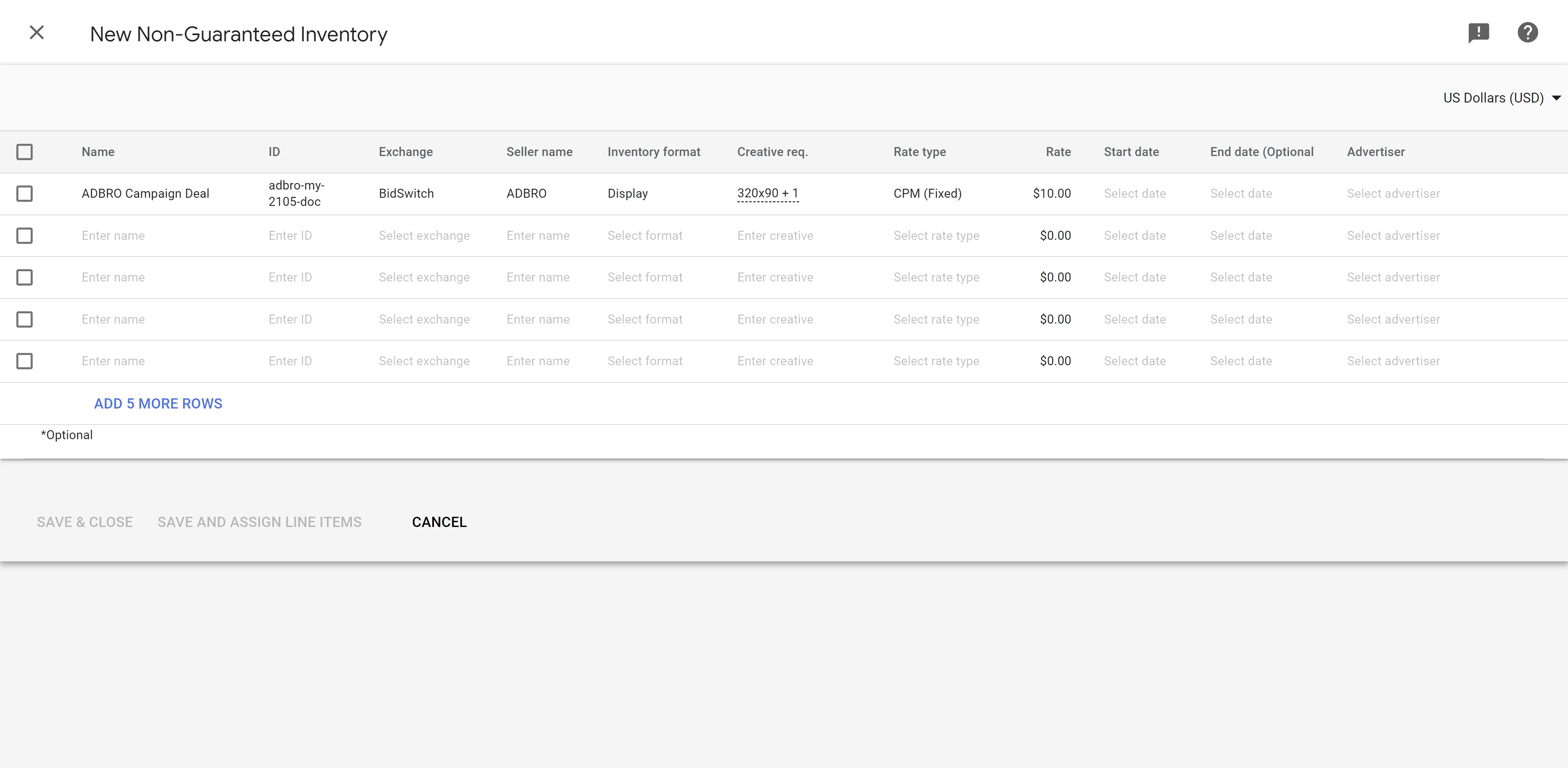Viewport: 1568px width, 768px height.
Task: Choose advertiser for the ADBRO deal row
Action: [x=1393, y=194]
